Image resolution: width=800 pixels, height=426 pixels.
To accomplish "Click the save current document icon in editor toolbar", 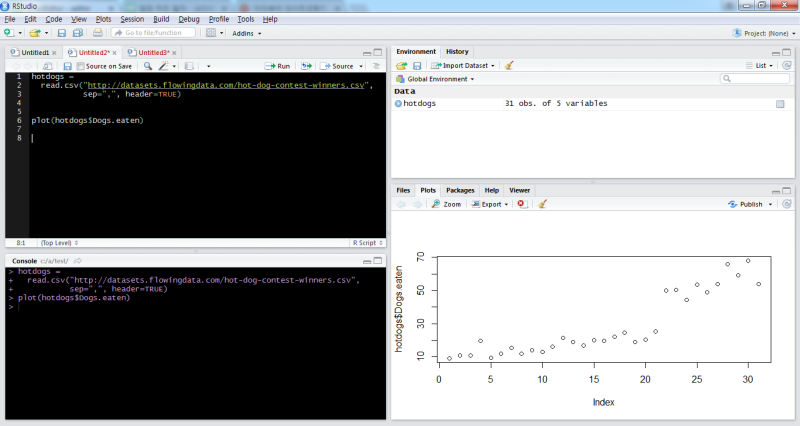I will pyautogui.click(x=67, y=66).
